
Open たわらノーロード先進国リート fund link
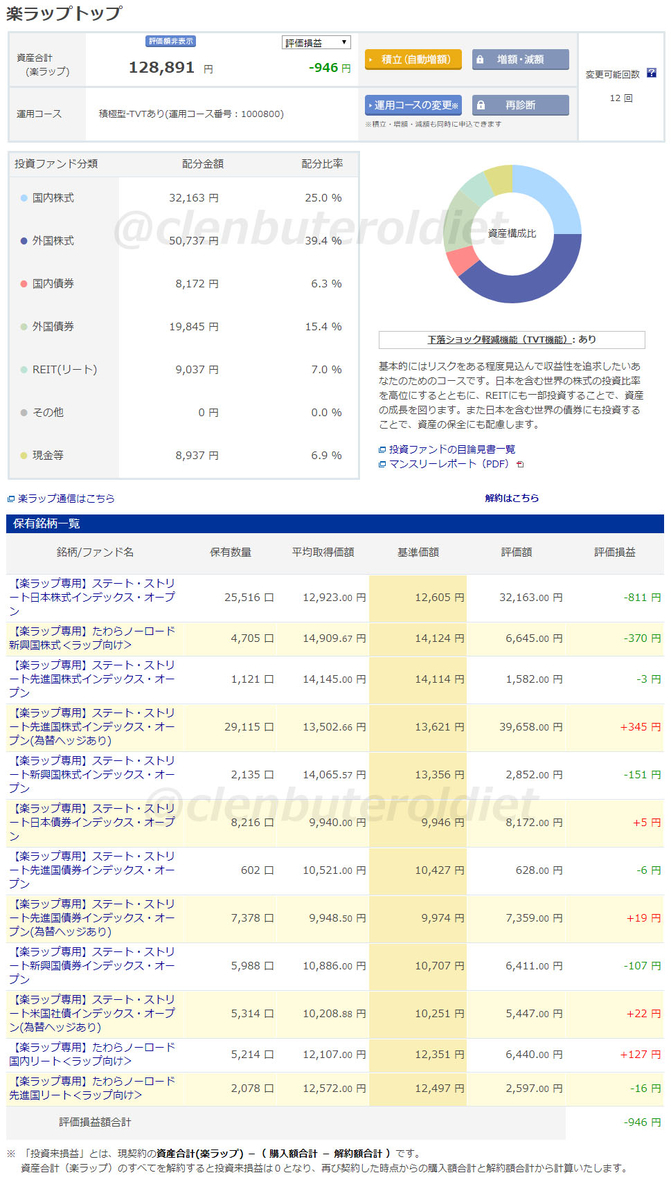click(93, 1088)
